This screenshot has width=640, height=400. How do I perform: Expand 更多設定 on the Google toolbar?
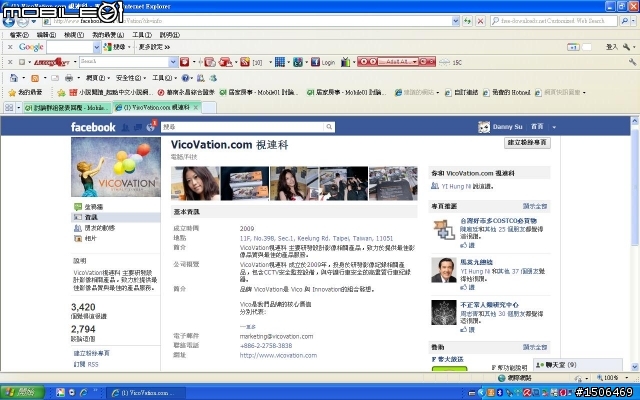154,47
